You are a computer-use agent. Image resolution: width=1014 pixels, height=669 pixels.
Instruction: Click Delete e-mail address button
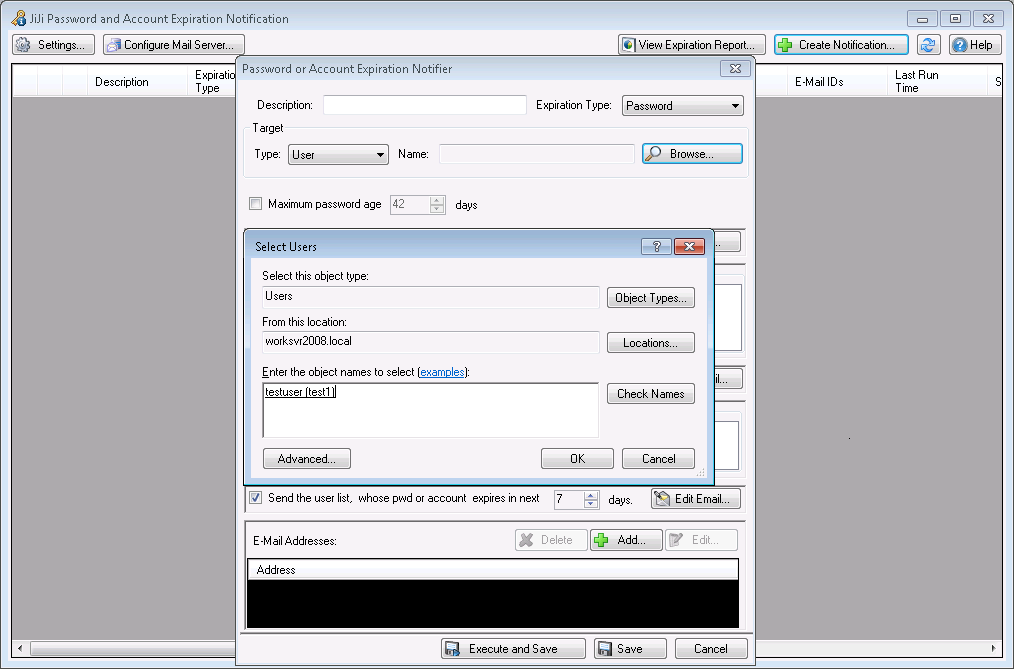click(x=551, y=540)
